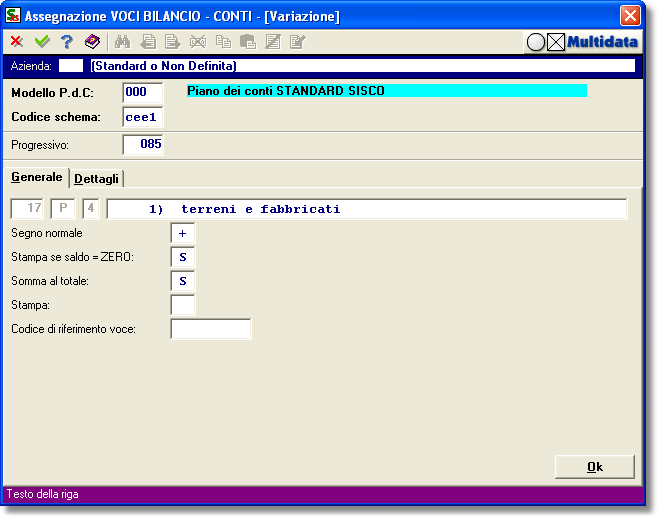This screenshot has width=658, height=518.
Task: Open the purple book manual icon
Action: 92,42
